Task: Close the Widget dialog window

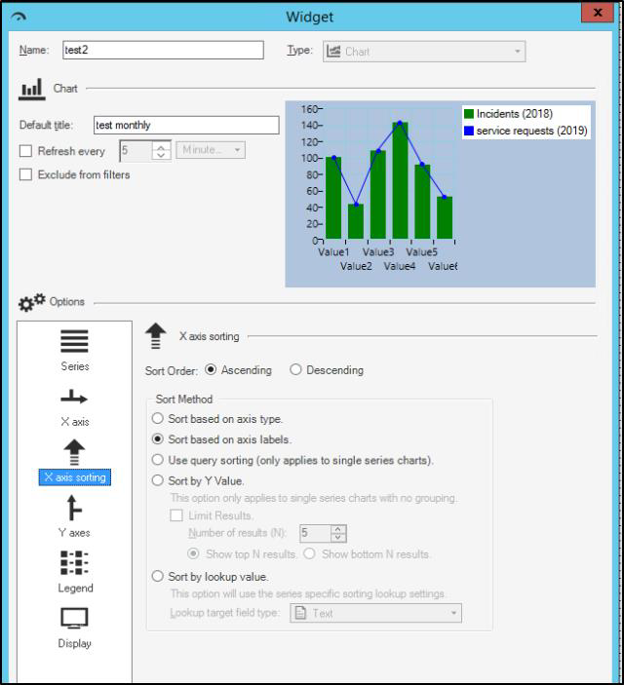Action: click(597, 14)
